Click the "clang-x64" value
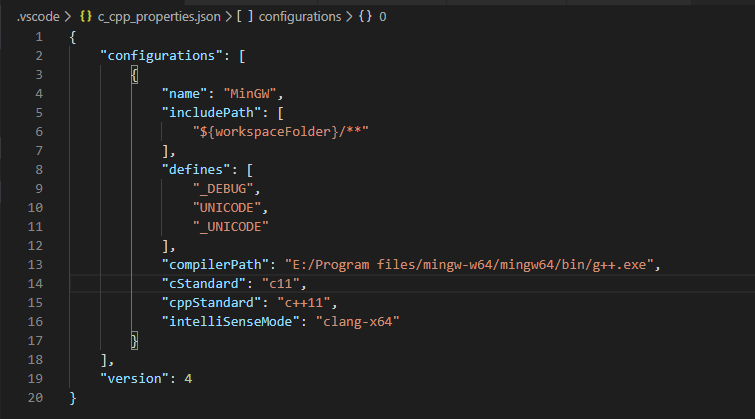 pyautogui.click(x=358, y=322)
